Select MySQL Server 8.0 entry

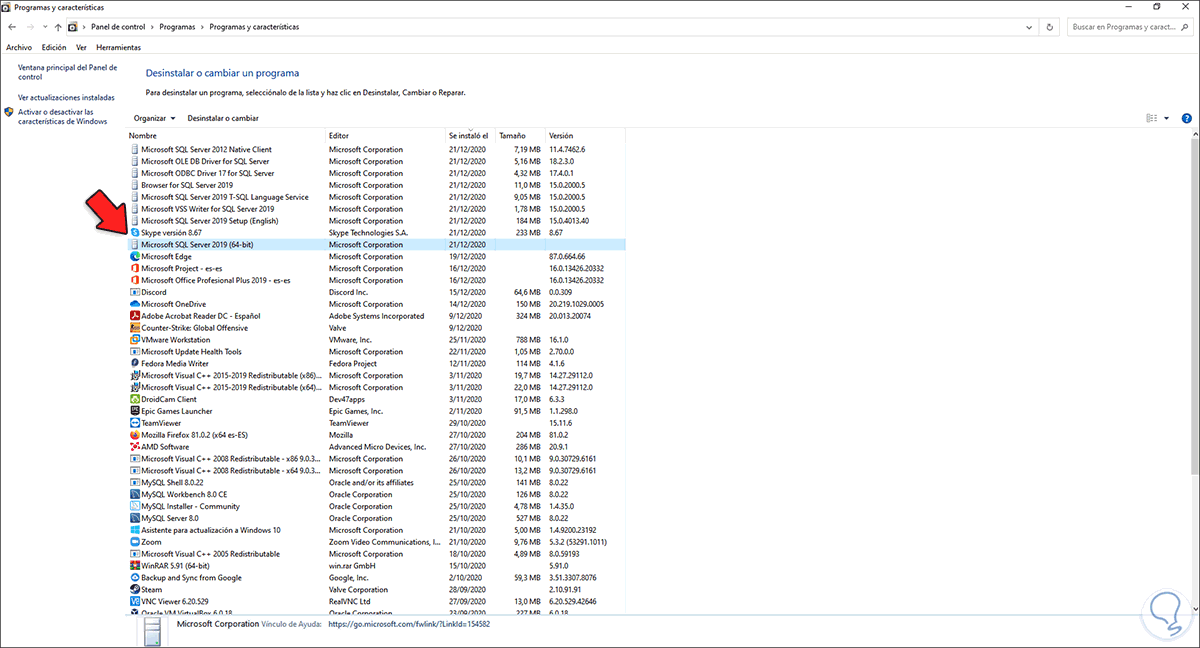[377, 518]
